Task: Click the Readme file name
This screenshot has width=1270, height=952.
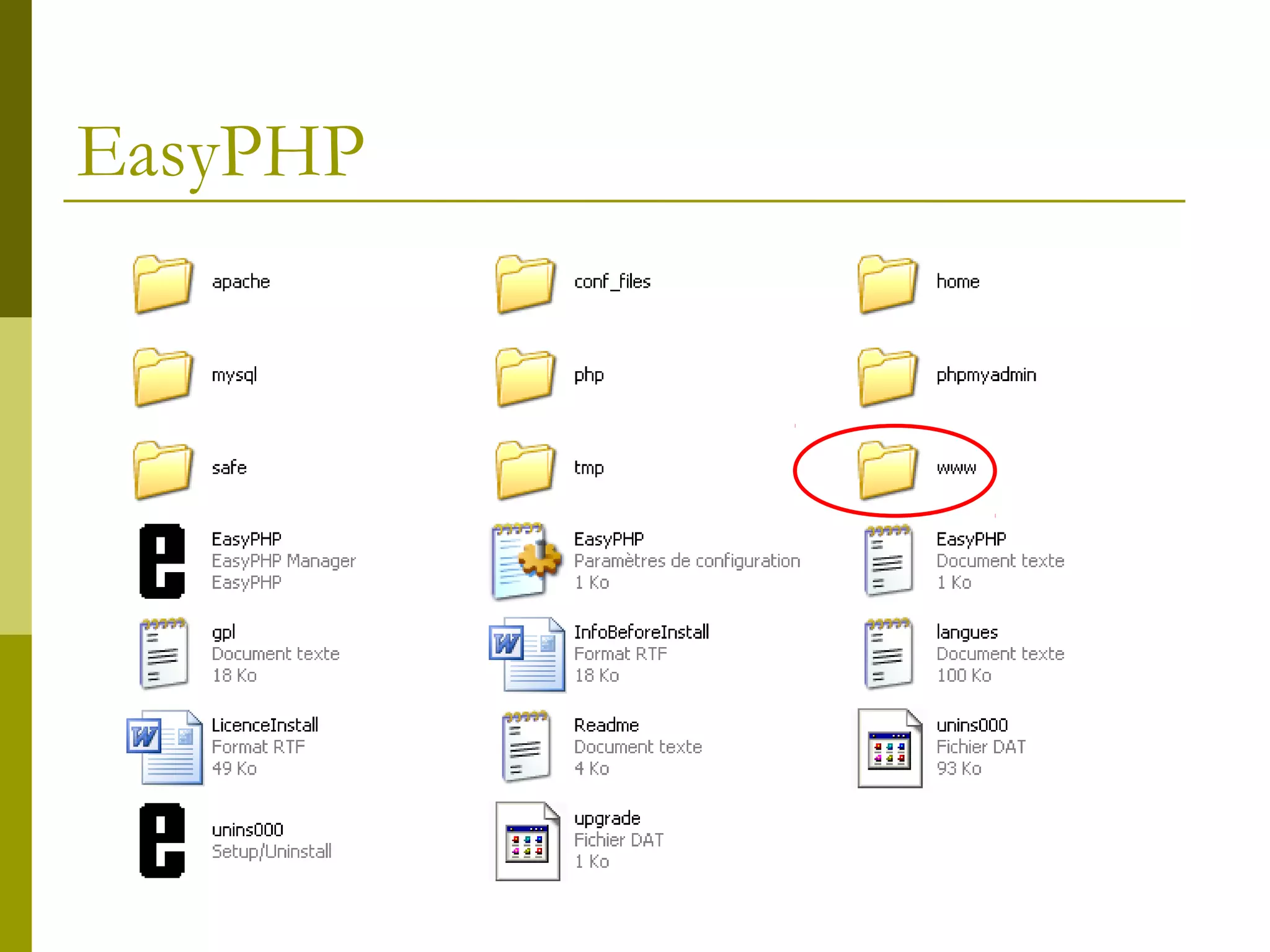Action: coord(606,725)
